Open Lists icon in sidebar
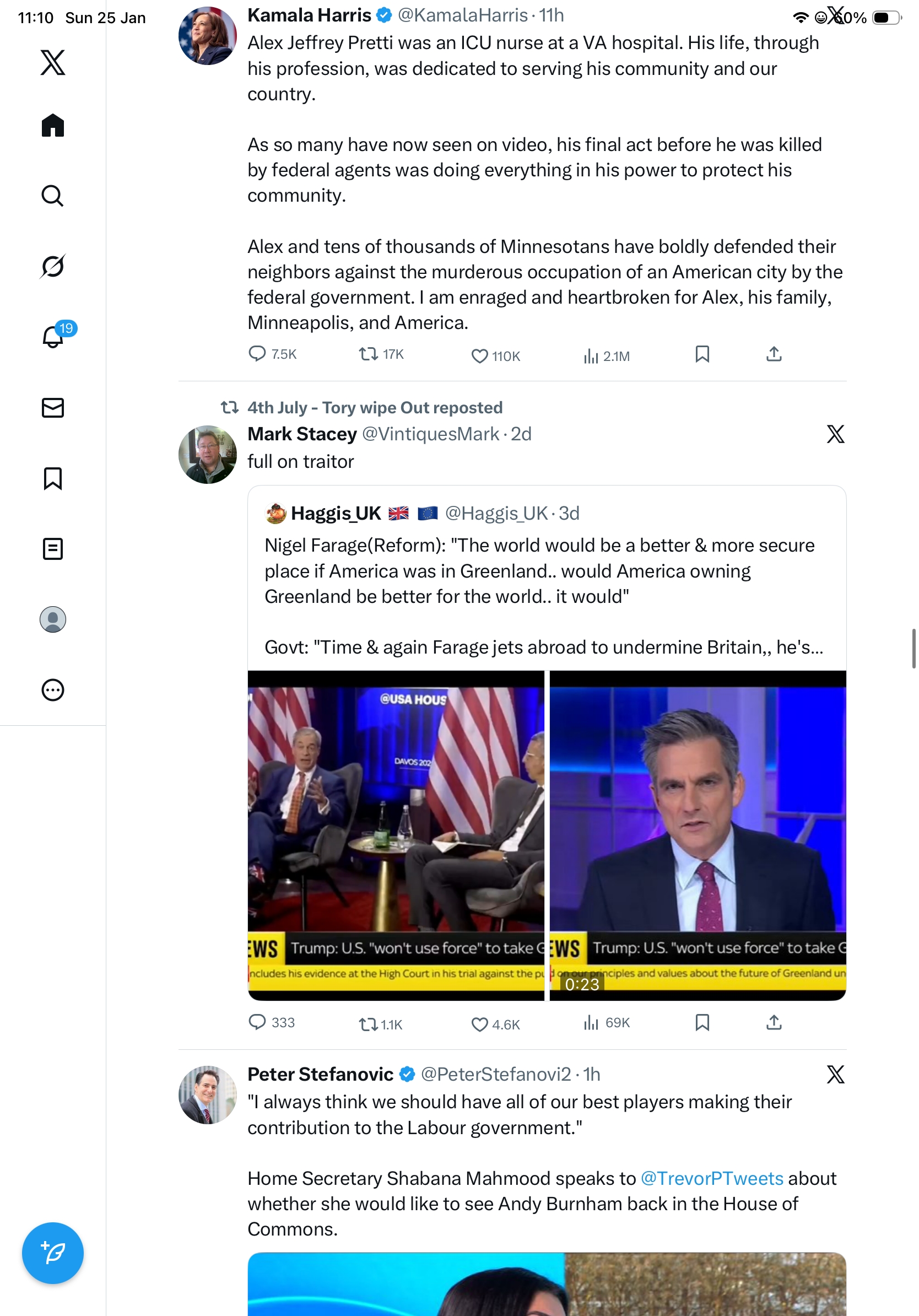The width and height of the screenshot is (919, 1316). tap(53, 548)
